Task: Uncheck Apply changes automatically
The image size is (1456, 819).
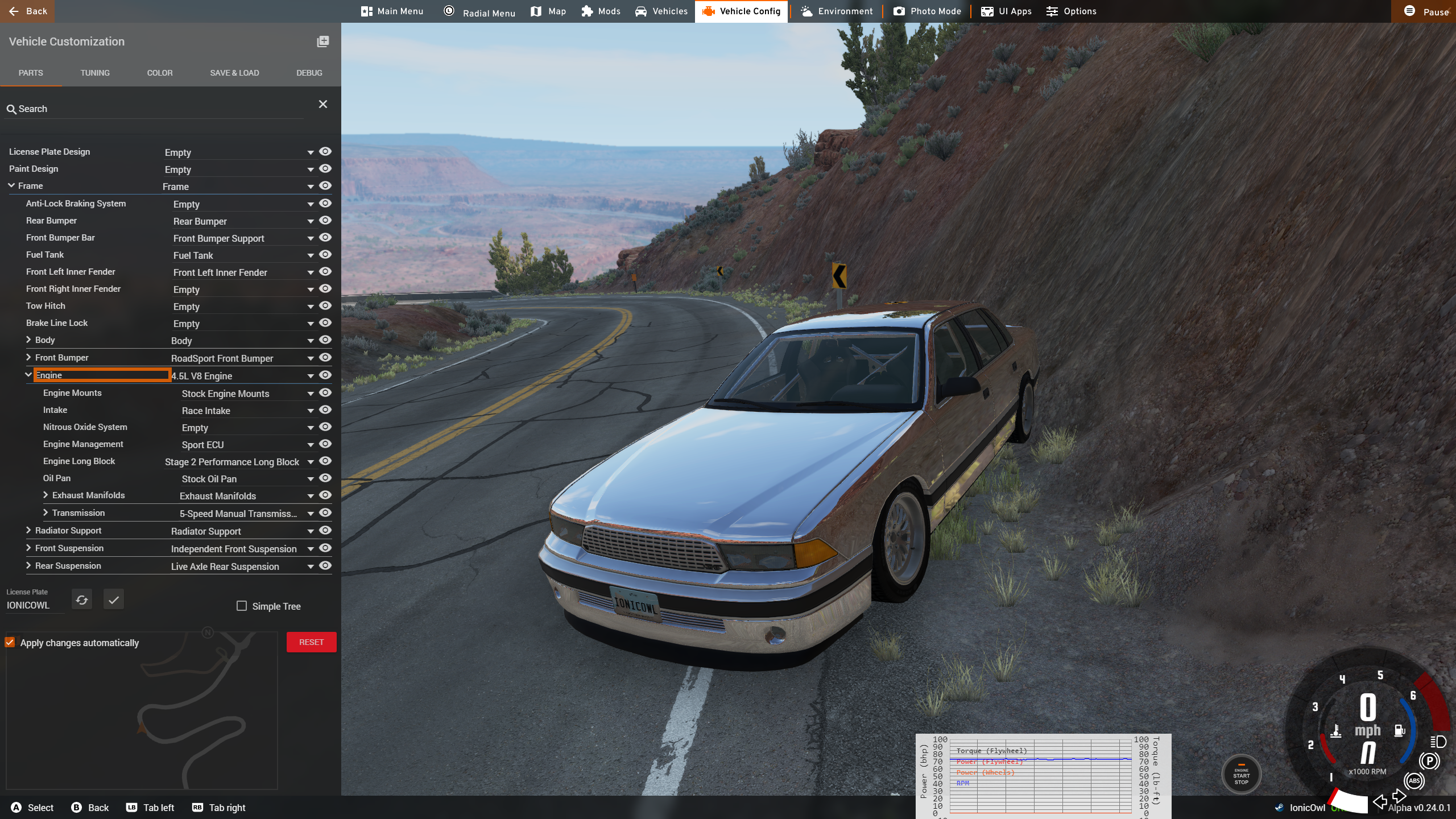Action: coord(10,642)
